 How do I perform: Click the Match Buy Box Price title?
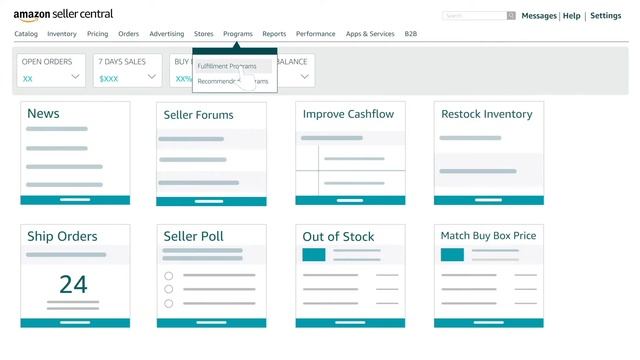tap(488, 236)
